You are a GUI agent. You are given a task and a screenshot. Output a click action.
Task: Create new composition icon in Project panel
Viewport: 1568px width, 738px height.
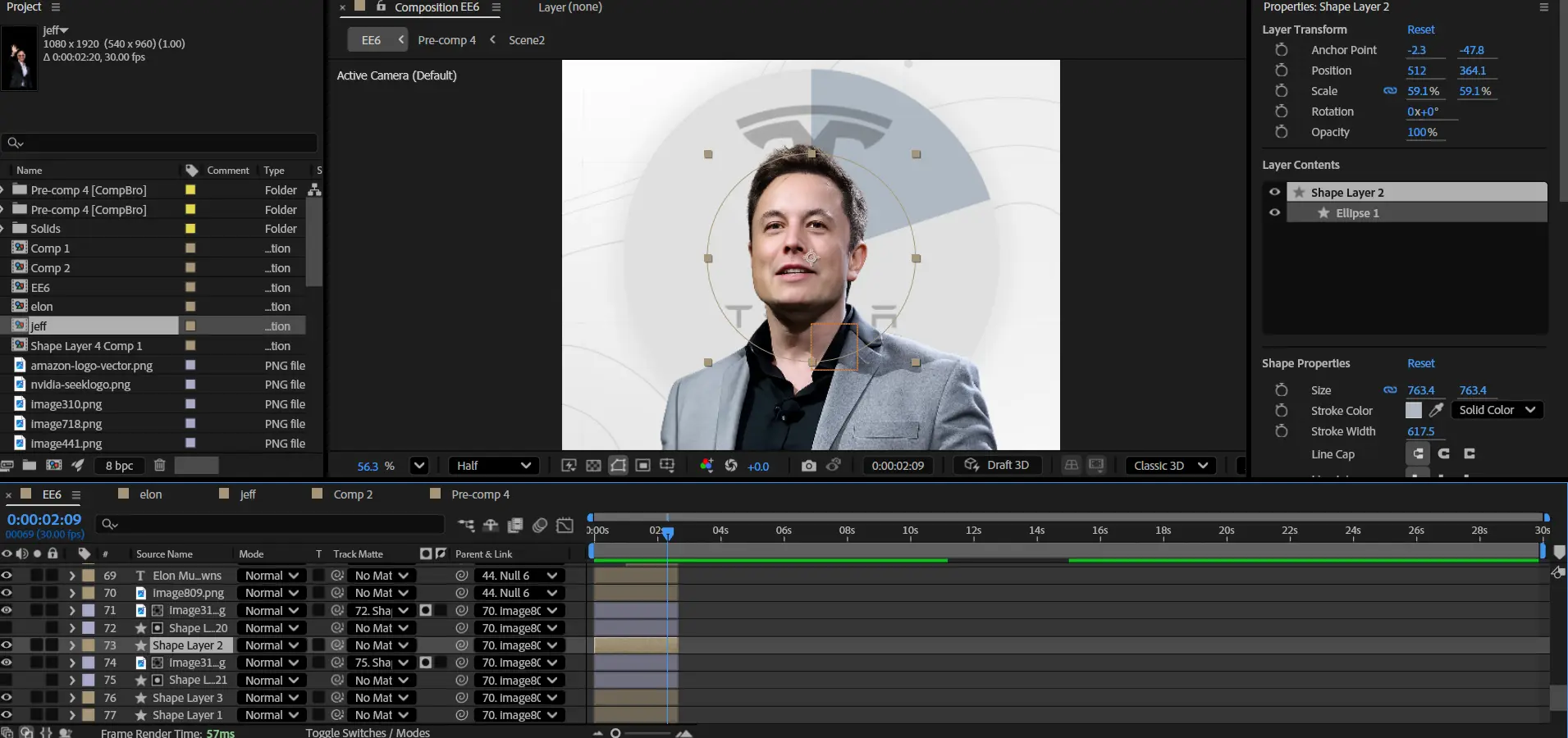click(x=54, y=465)
